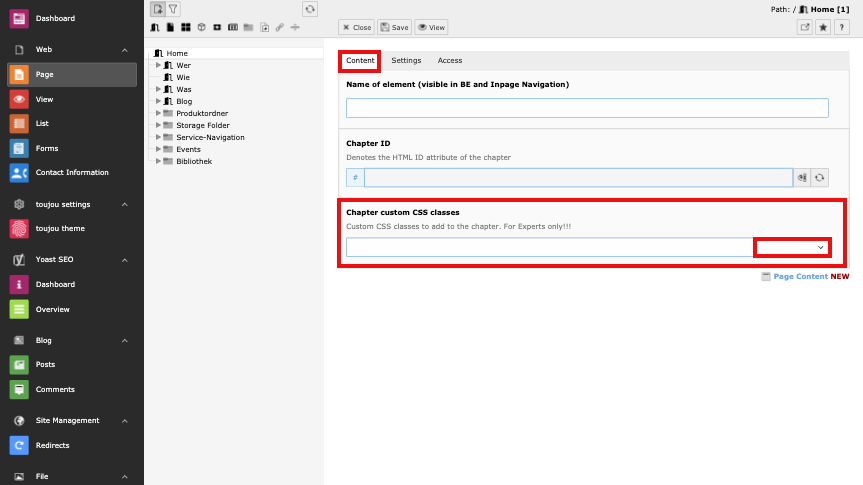This screenshot has width=863, height=485.
Task: Expand the Produktordner folder in tree
Action: (x=157, y=113)
